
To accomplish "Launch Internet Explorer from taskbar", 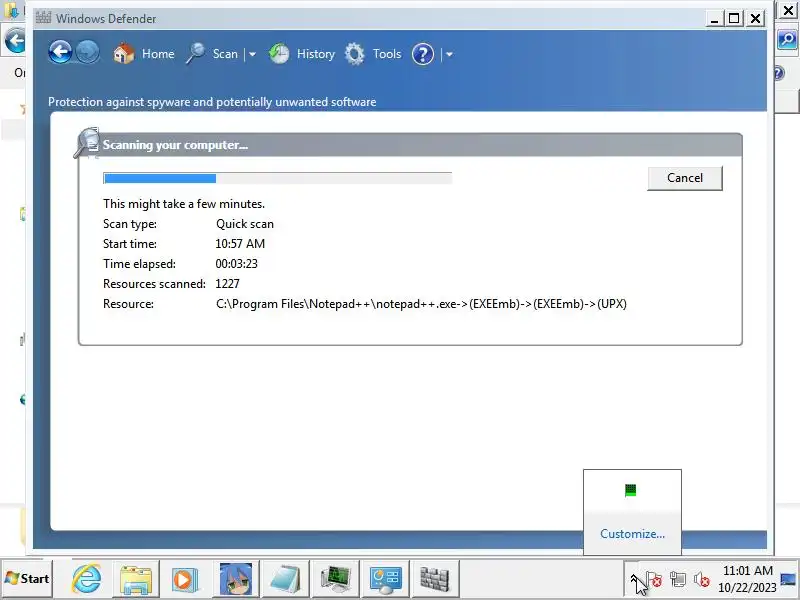I will point(86,579).
